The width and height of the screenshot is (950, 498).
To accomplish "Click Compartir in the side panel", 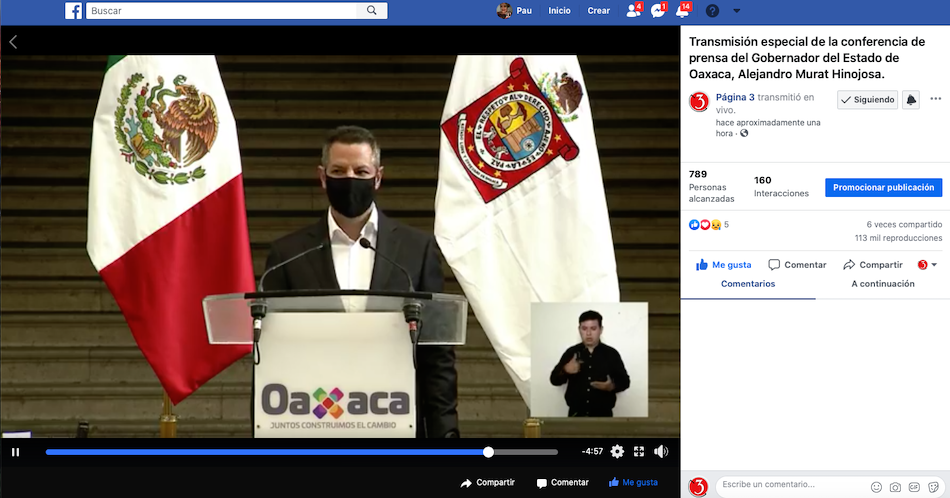I will [872, 265].
